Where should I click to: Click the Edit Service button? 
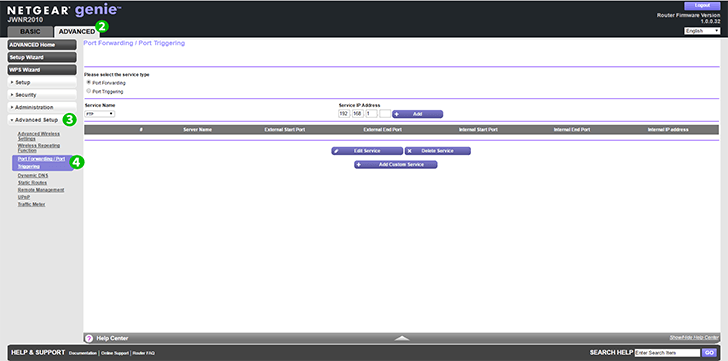click(x=367, y=151)
